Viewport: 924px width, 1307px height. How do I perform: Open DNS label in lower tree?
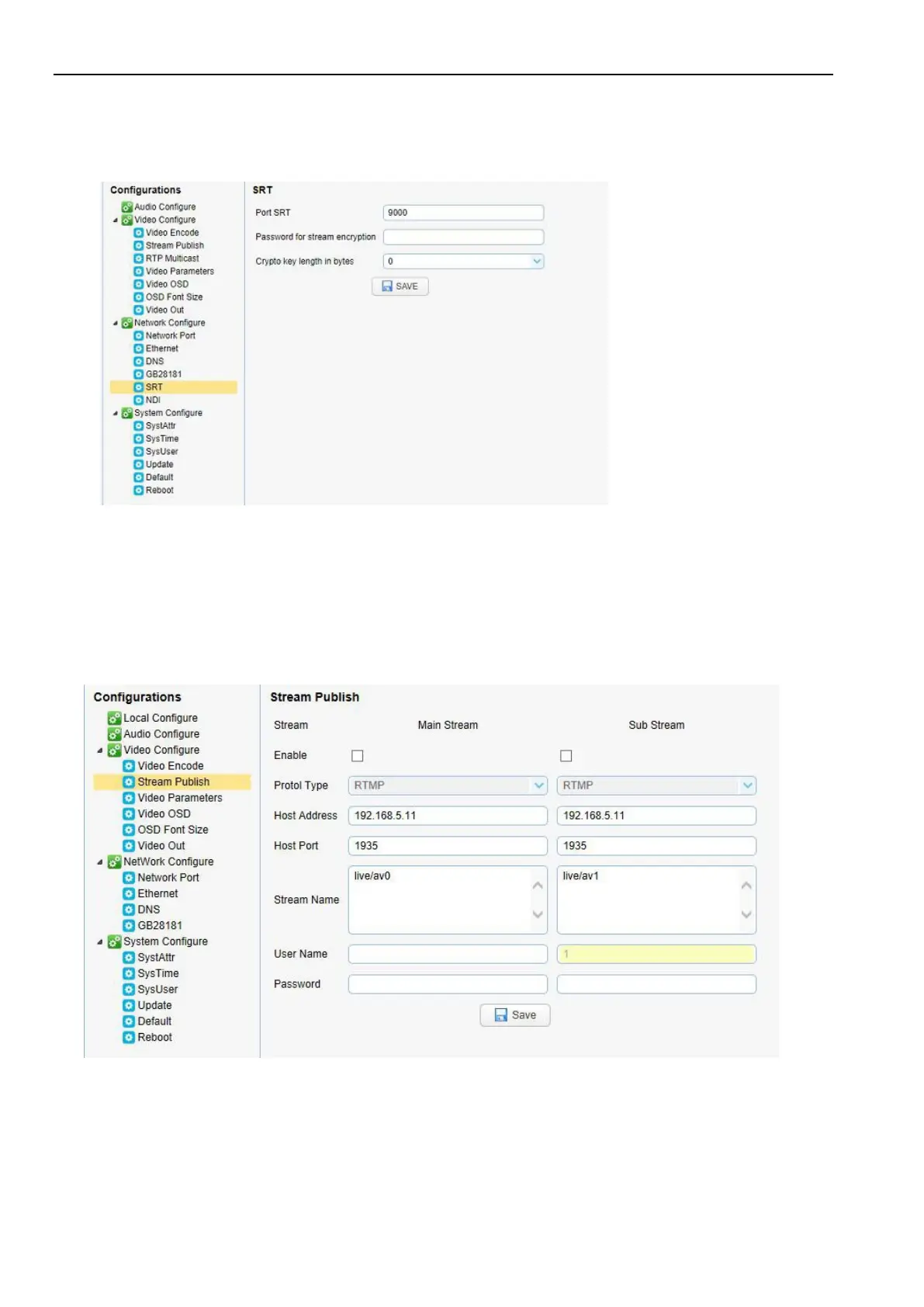click(149, 910)
